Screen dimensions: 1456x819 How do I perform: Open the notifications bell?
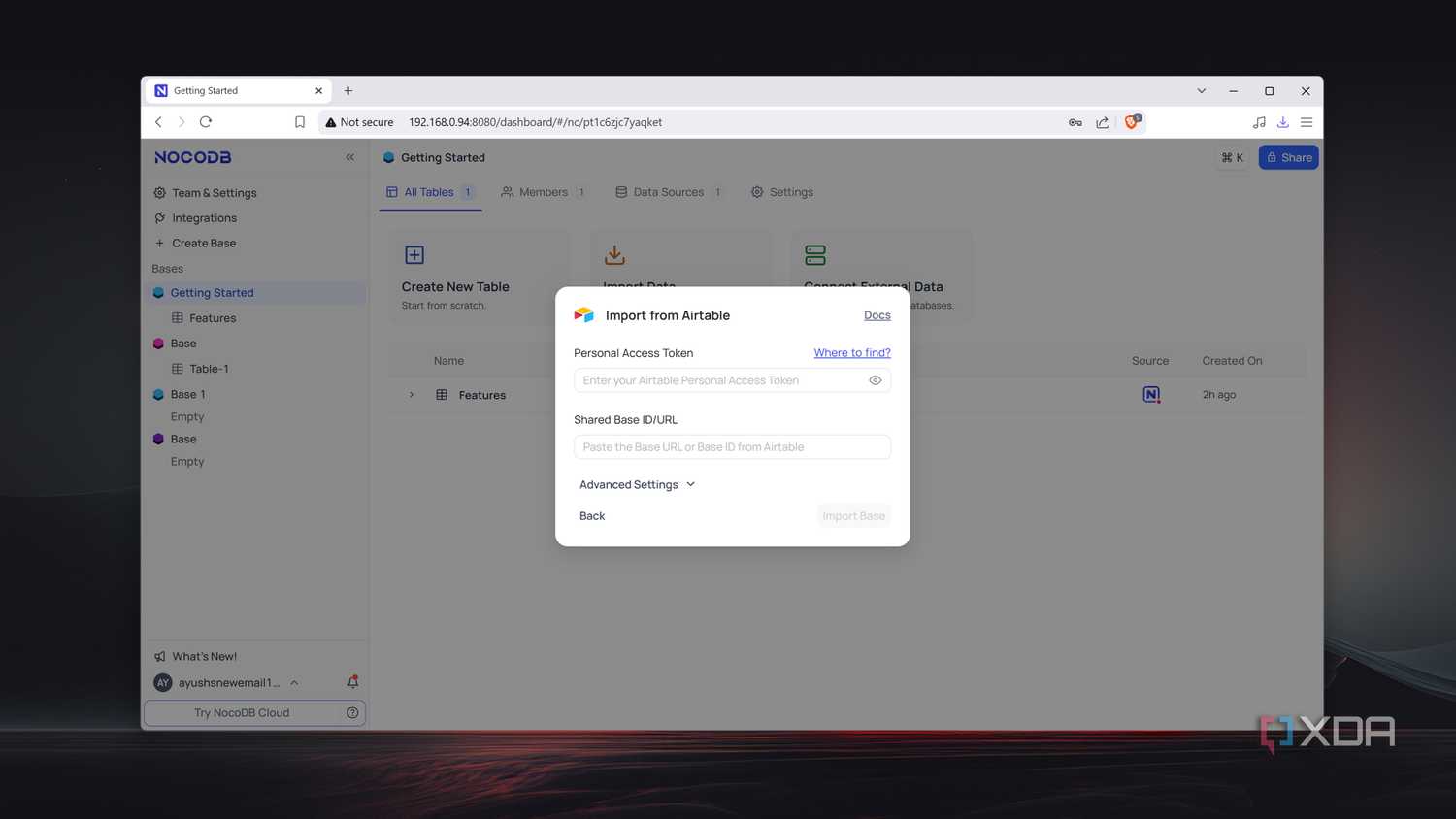(x=352, y=682)
